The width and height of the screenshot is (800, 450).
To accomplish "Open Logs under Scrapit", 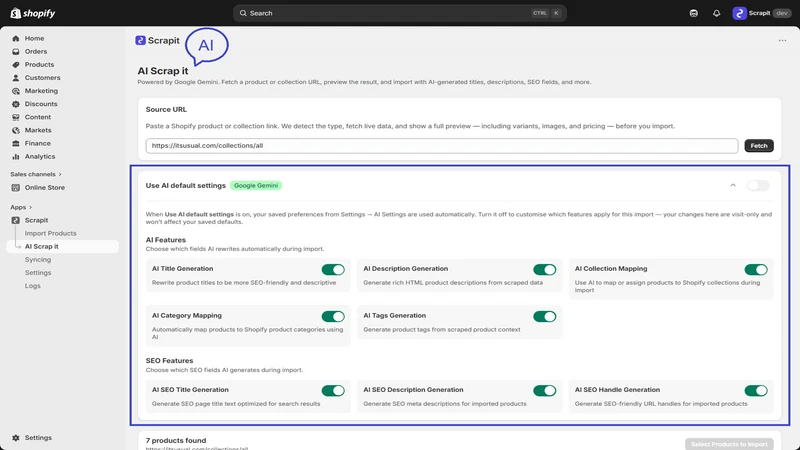I will point(33,286).
